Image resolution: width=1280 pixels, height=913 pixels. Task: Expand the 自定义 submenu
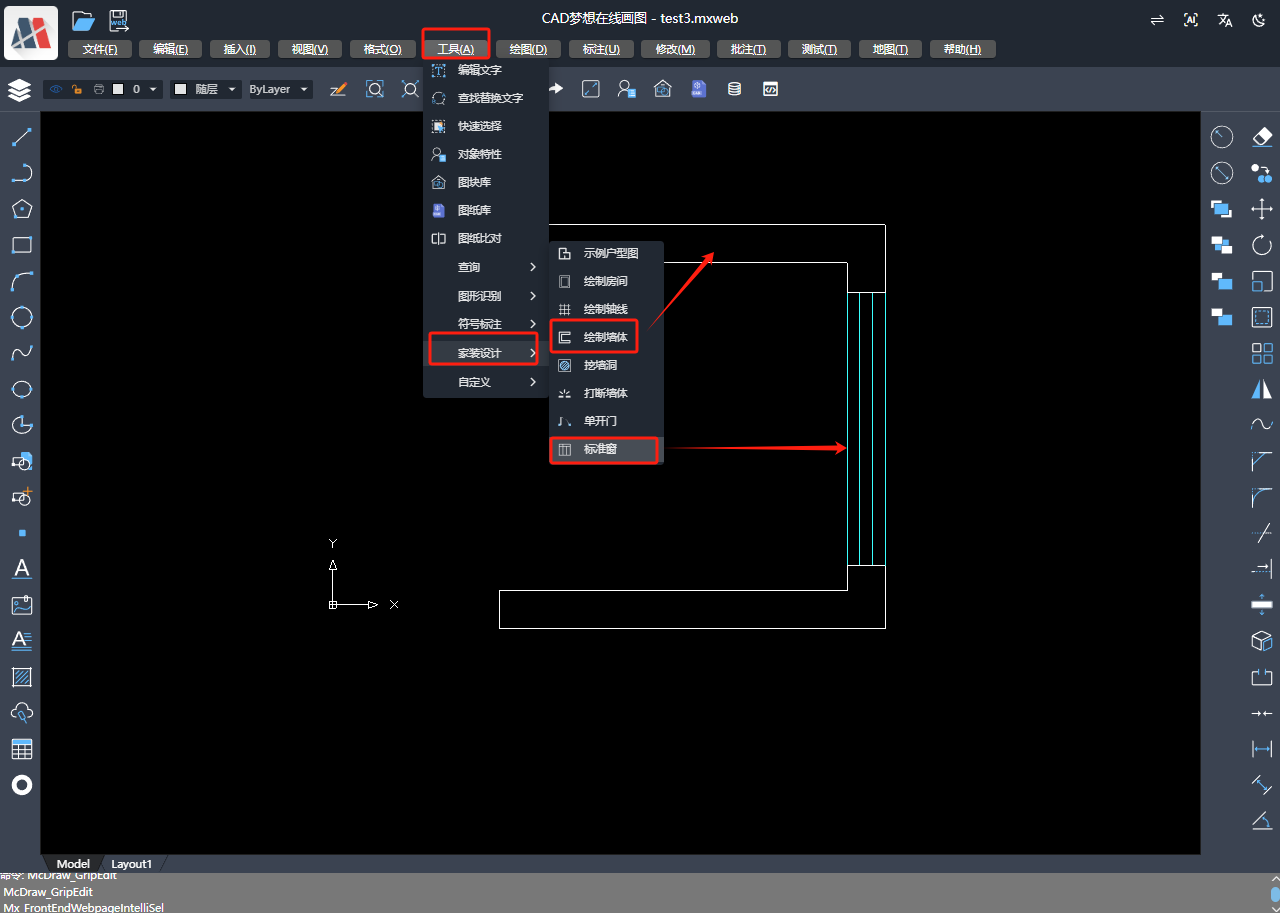[x=486, y=382]
